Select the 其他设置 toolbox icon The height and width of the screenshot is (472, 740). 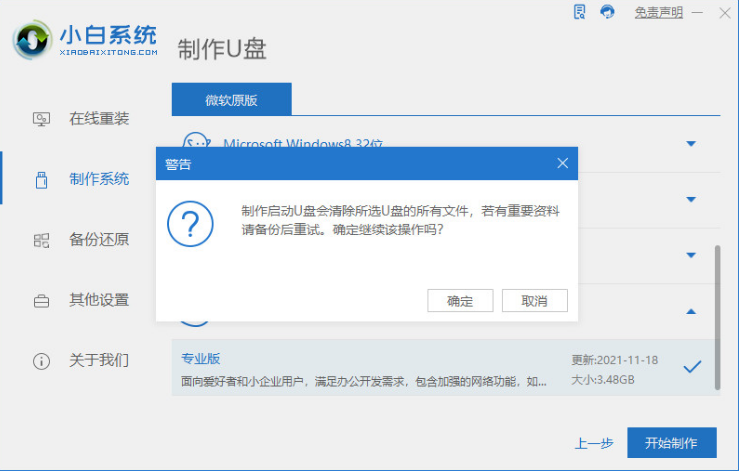[42, 301]
